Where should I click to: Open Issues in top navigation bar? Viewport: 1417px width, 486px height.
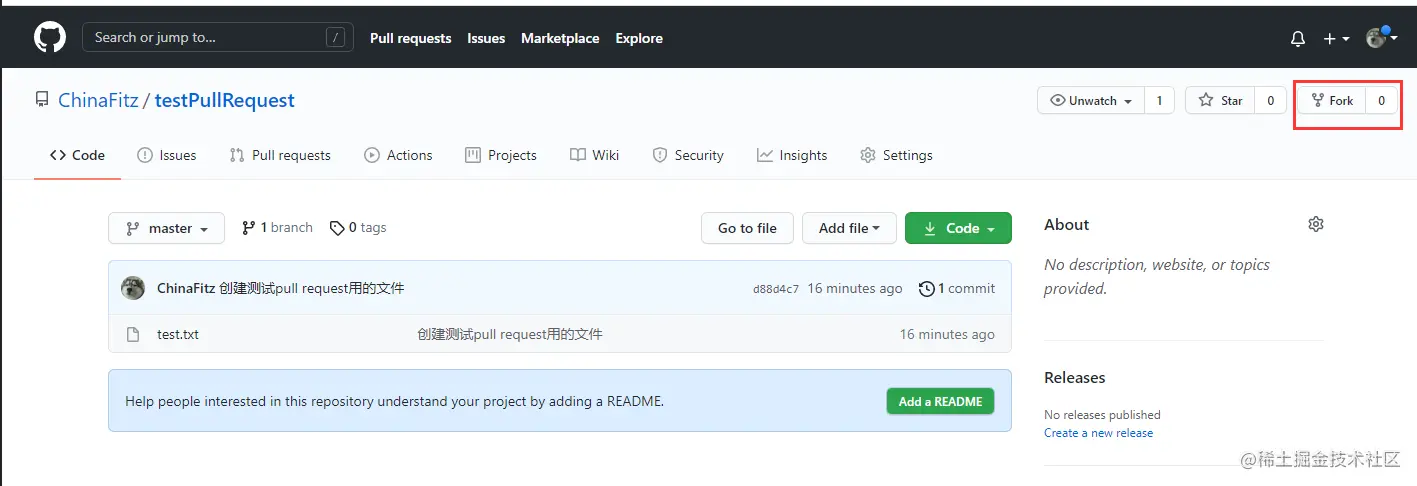pos(486,38)
